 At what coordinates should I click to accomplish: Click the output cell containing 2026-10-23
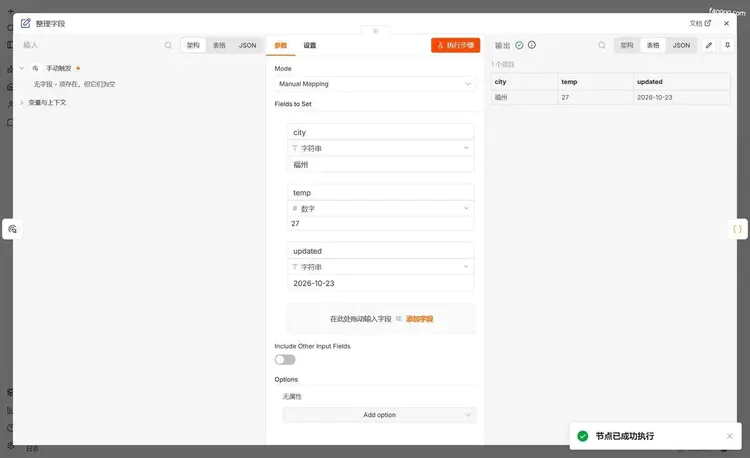[682, 97]
